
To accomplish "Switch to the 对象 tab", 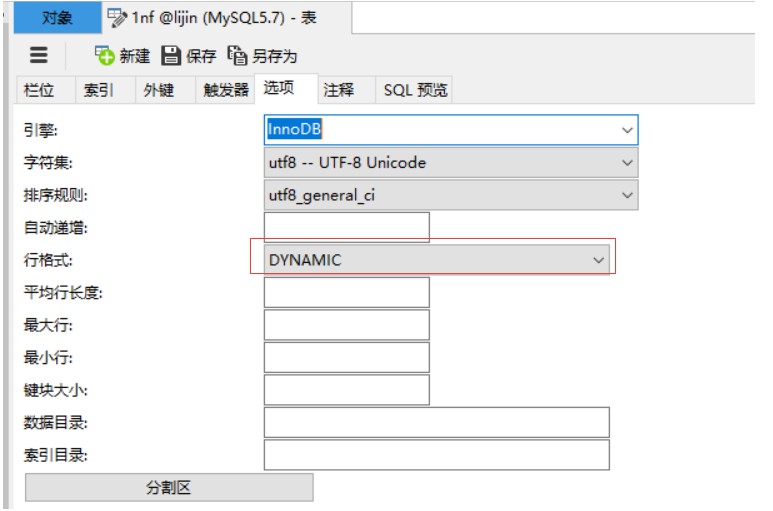I will point(57,18).
